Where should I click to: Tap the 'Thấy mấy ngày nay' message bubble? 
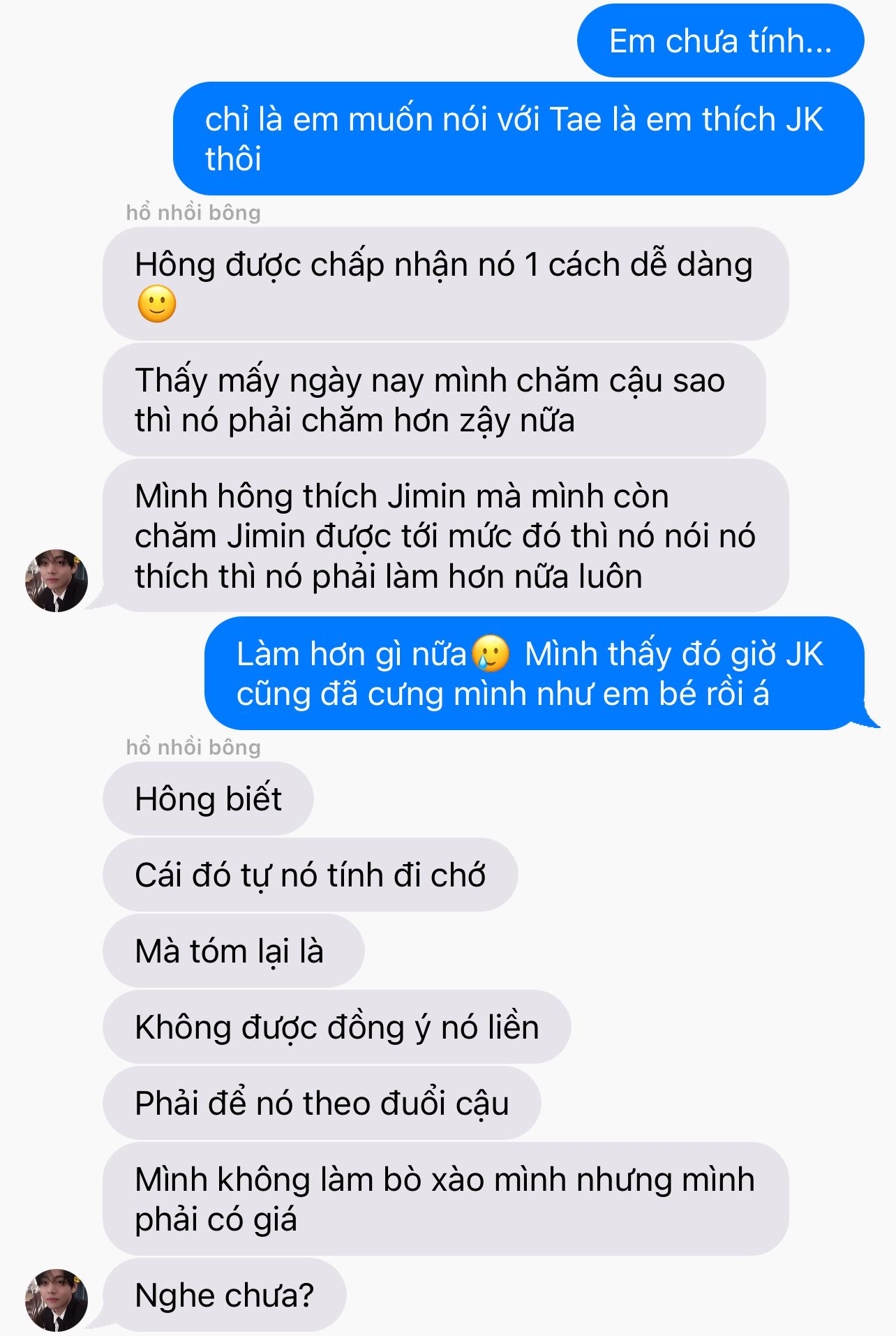(434, 400)
